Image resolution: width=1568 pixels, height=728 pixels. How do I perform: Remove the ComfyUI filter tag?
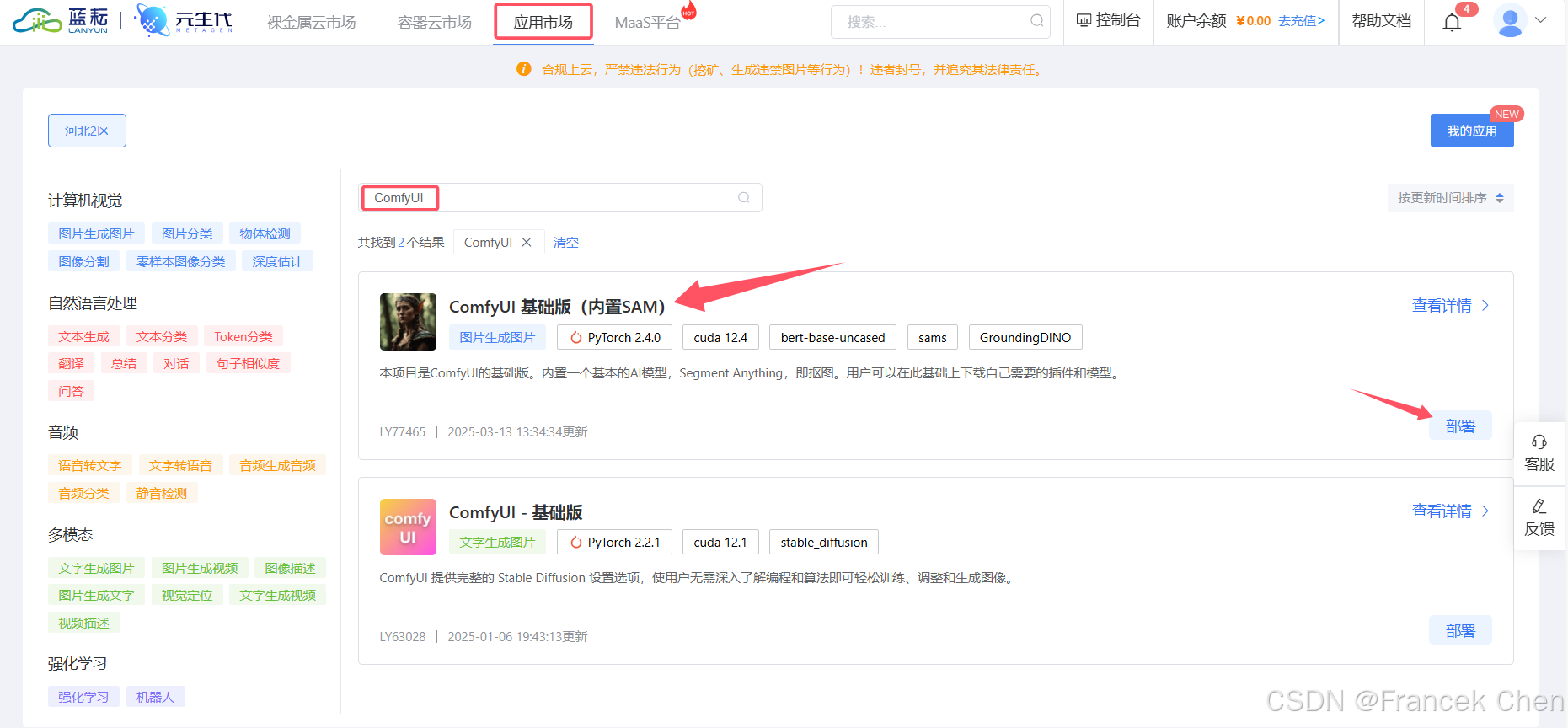pyautogui.click(x=527, y=242)
